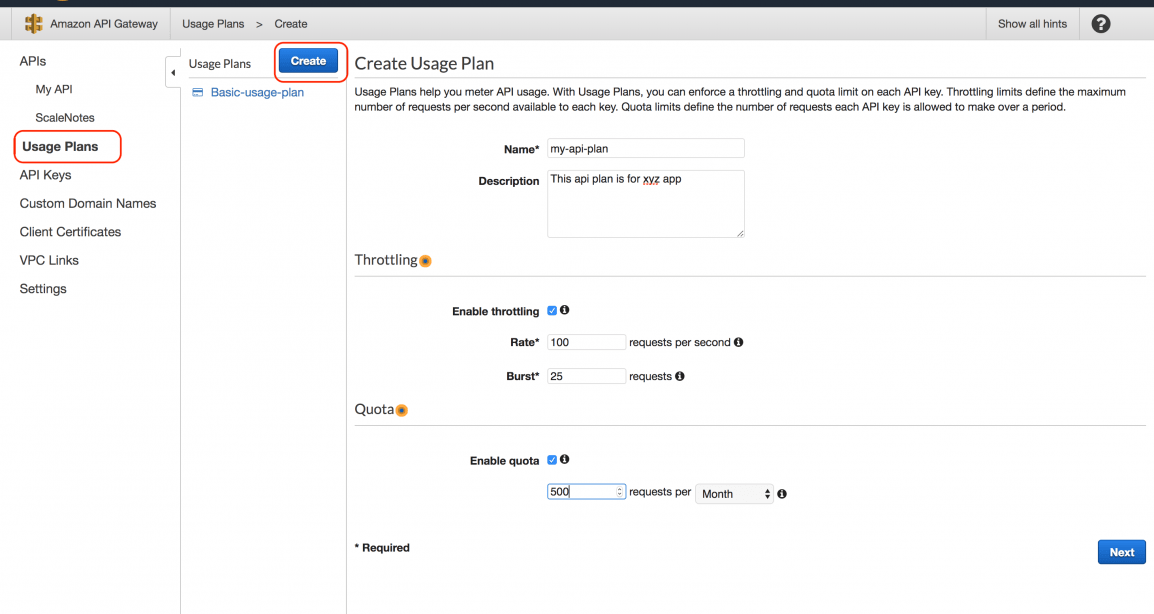Collapse the Usage Plans side panel arrow
The image size is (1154, 614).
(173, 72)
